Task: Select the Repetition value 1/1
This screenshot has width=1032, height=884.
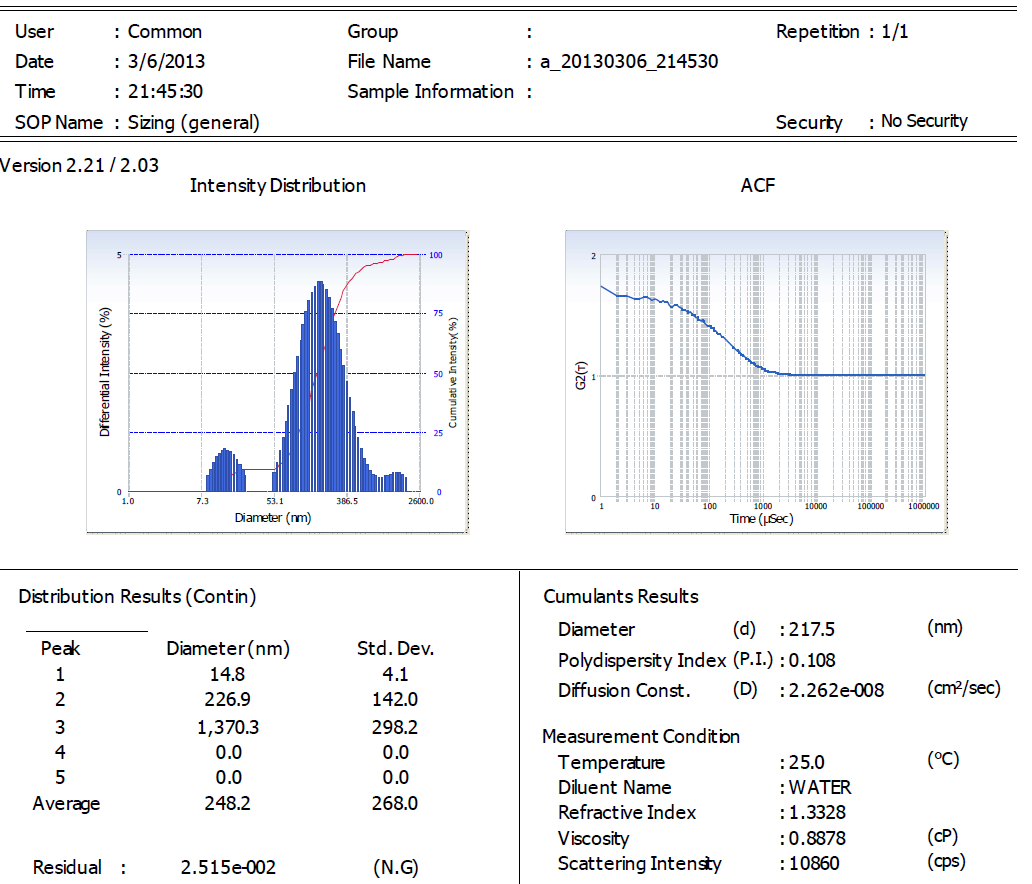Action: click(x=895, y=32)
